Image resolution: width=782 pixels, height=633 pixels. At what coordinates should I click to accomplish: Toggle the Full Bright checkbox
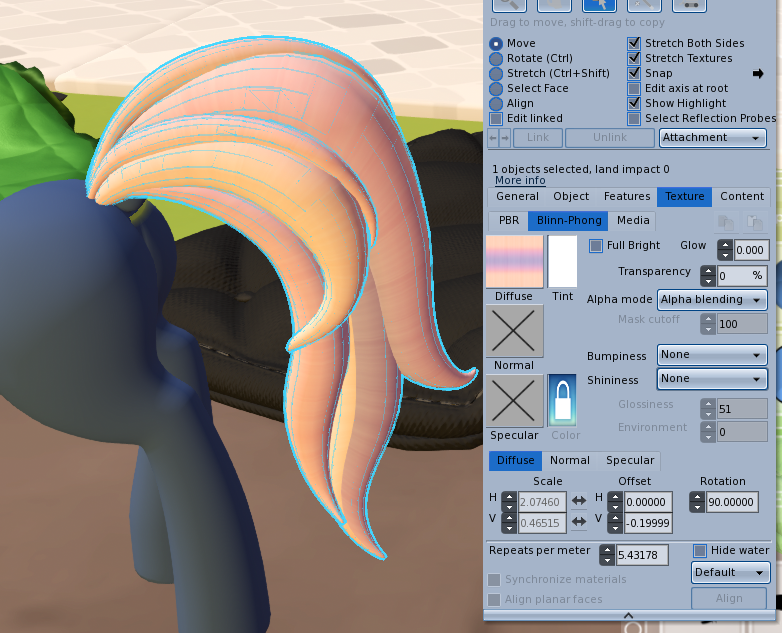click(x=595, y=246)
